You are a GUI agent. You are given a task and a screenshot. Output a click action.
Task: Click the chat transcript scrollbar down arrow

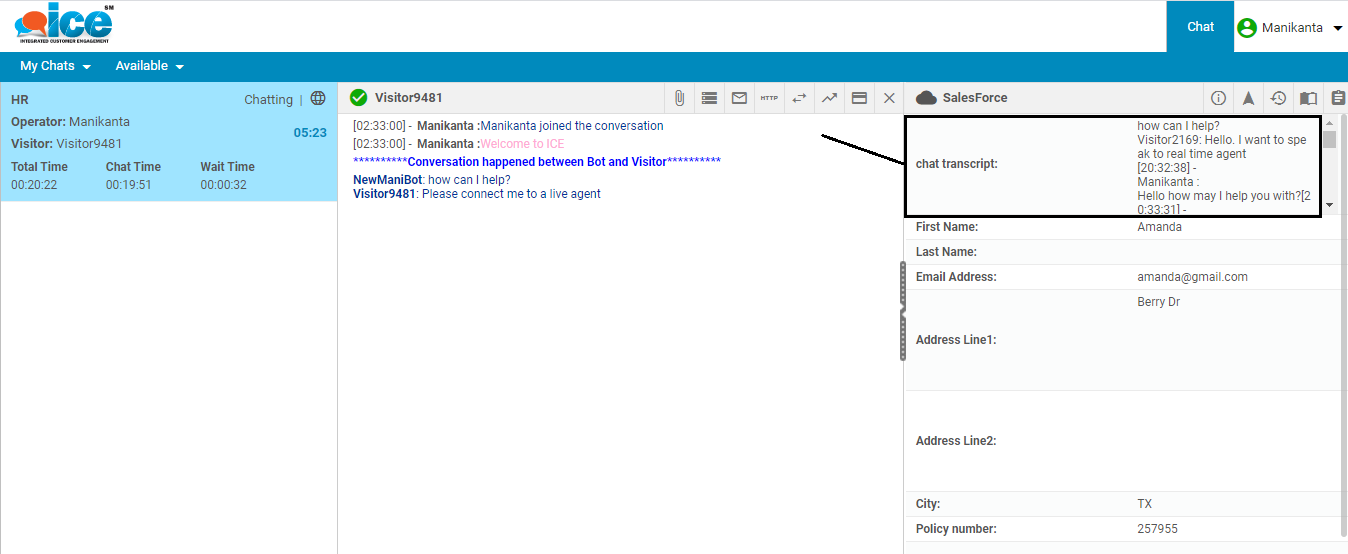(x=1329, y=205)
